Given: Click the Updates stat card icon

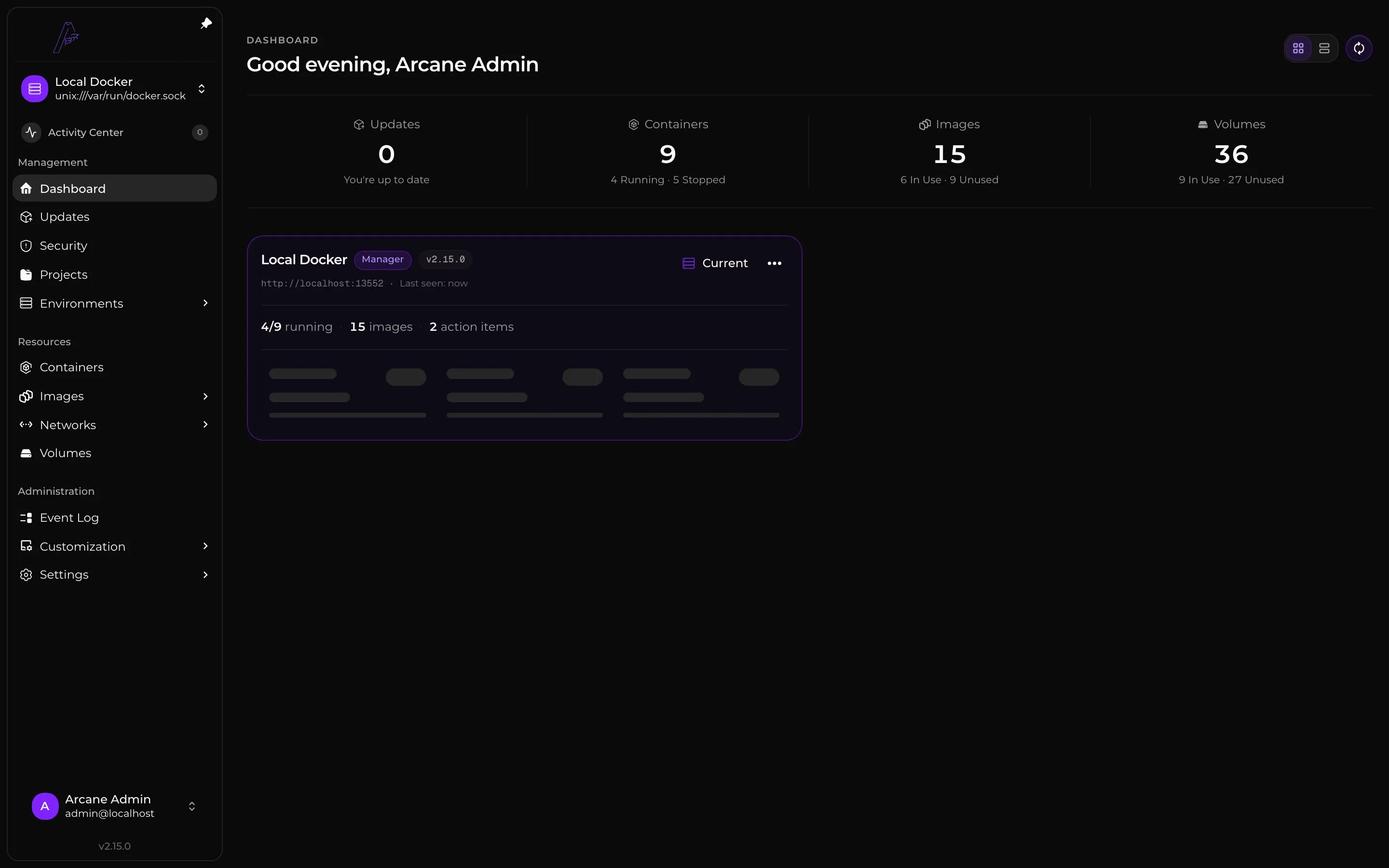Looking at the screenshot, I should 359,124.
